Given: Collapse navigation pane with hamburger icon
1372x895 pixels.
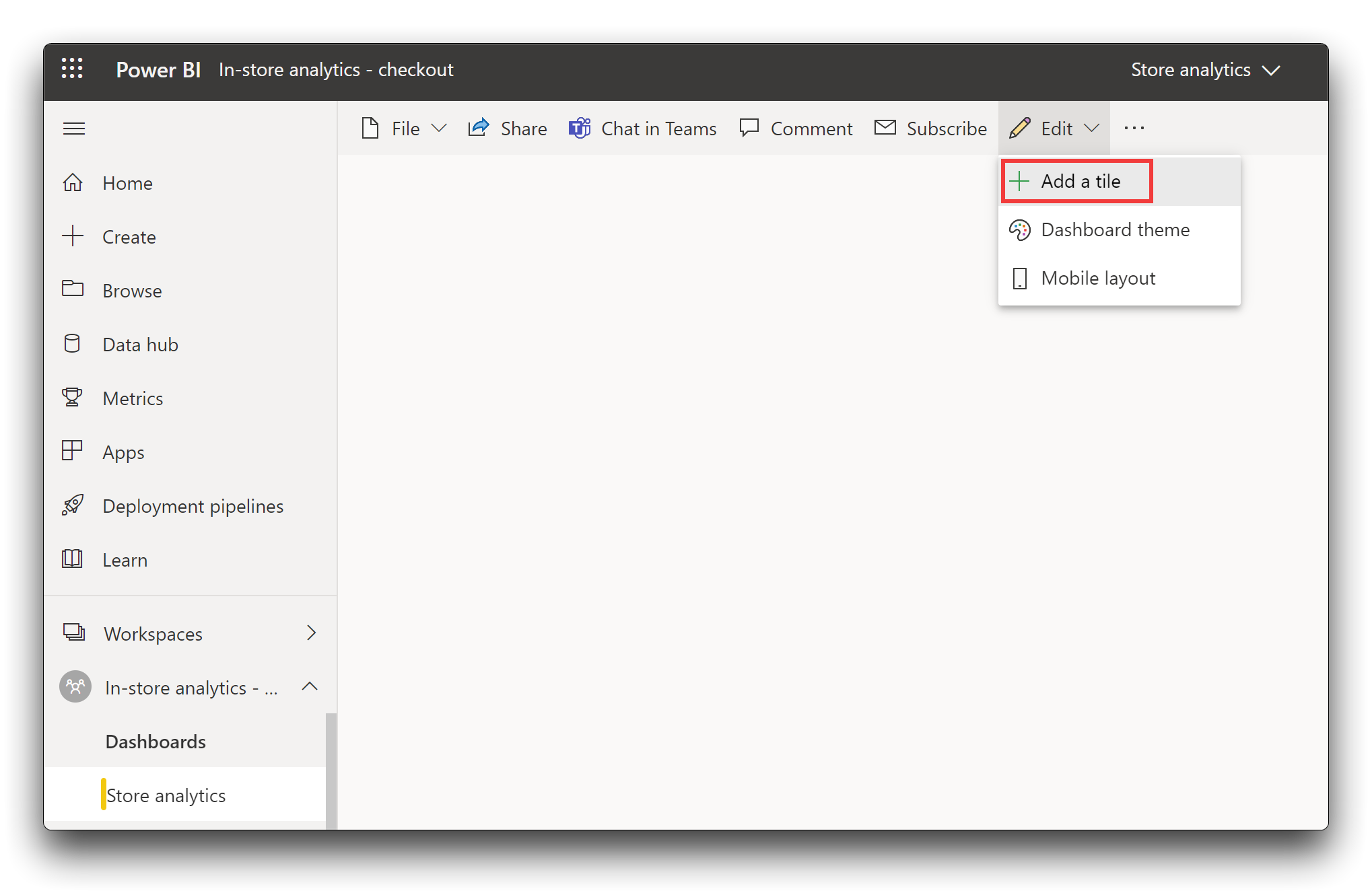Looking at the screenshot, I should point(74,128).
